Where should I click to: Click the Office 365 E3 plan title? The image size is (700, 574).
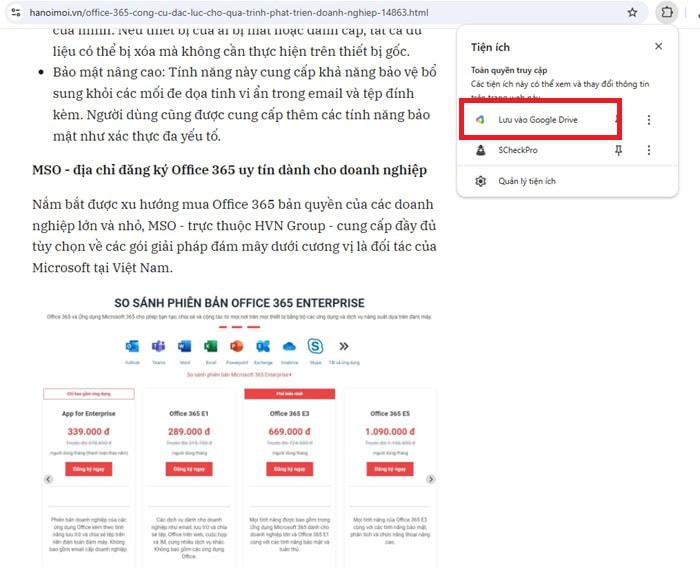click(x=289, y=414)
